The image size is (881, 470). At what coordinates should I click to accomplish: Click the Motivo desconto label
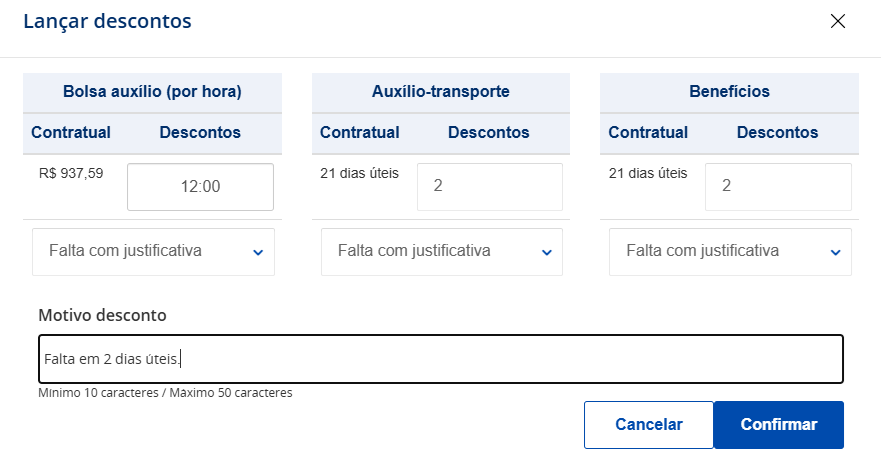point(102,315)
